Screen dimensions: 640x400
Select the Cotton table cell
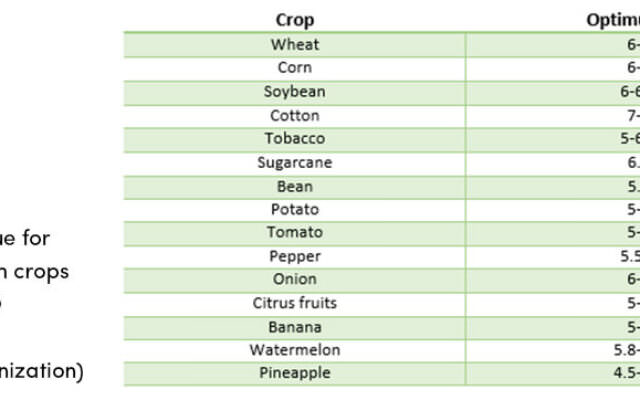tap(295, 116)
